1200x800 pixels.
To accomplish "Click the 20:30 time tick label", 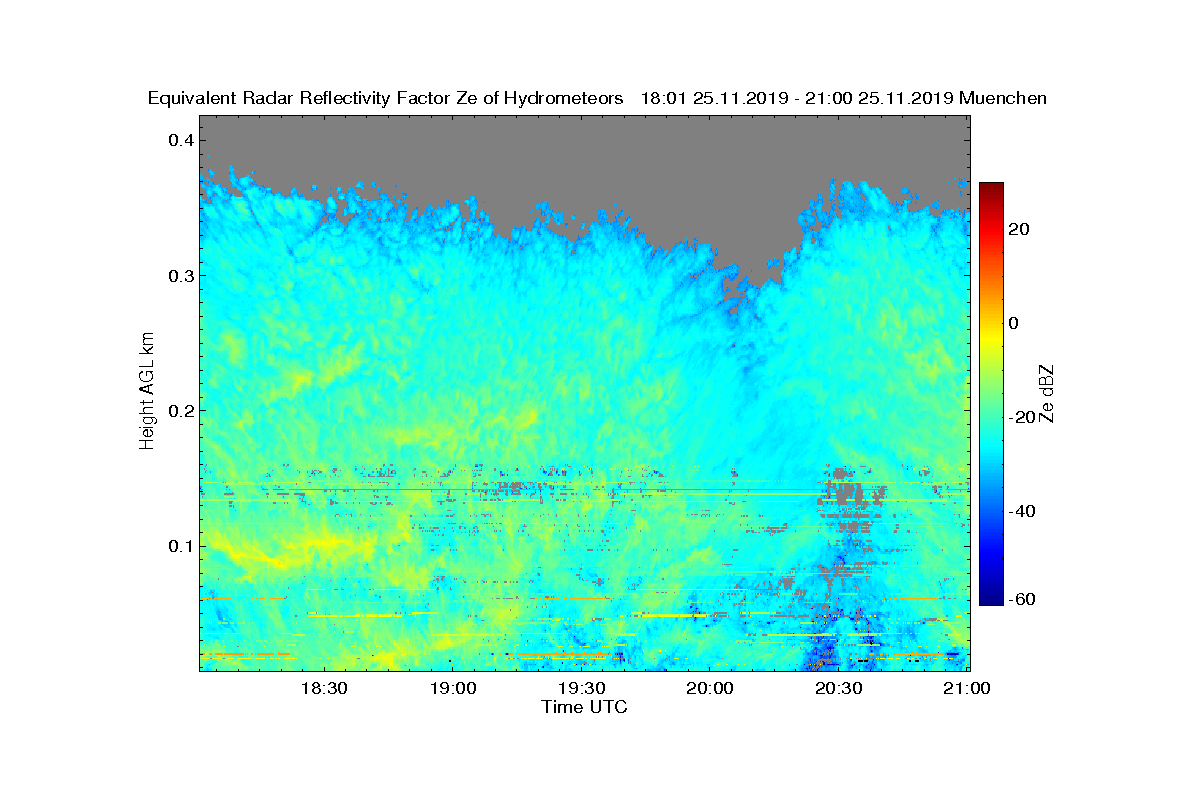I will tap(839, 689).
